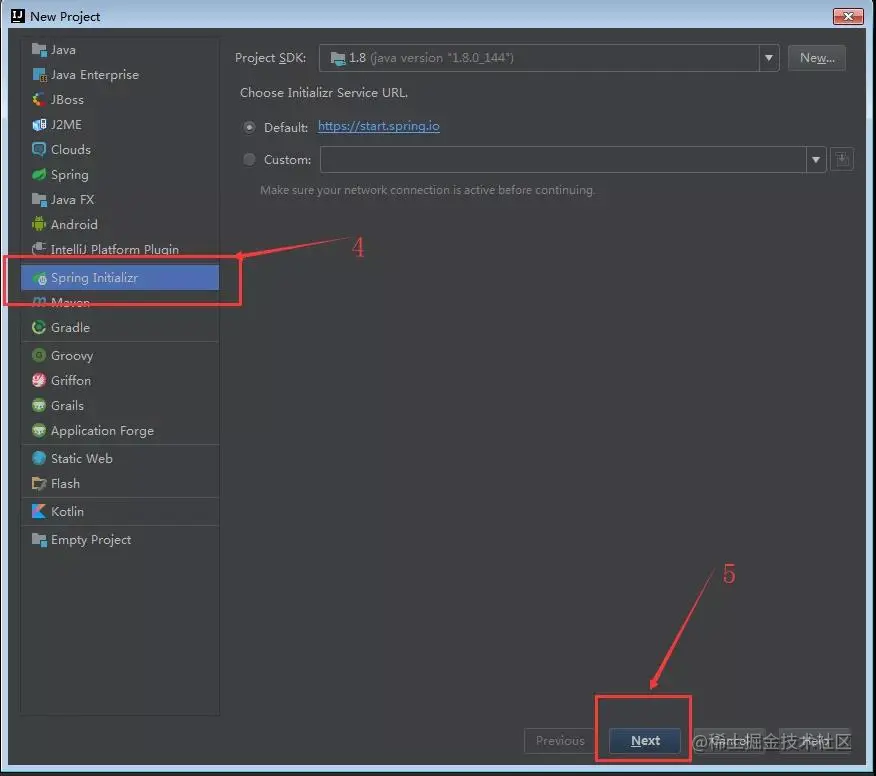
Task: Click the Java FX folder icon
Action: tap(39, 199)
